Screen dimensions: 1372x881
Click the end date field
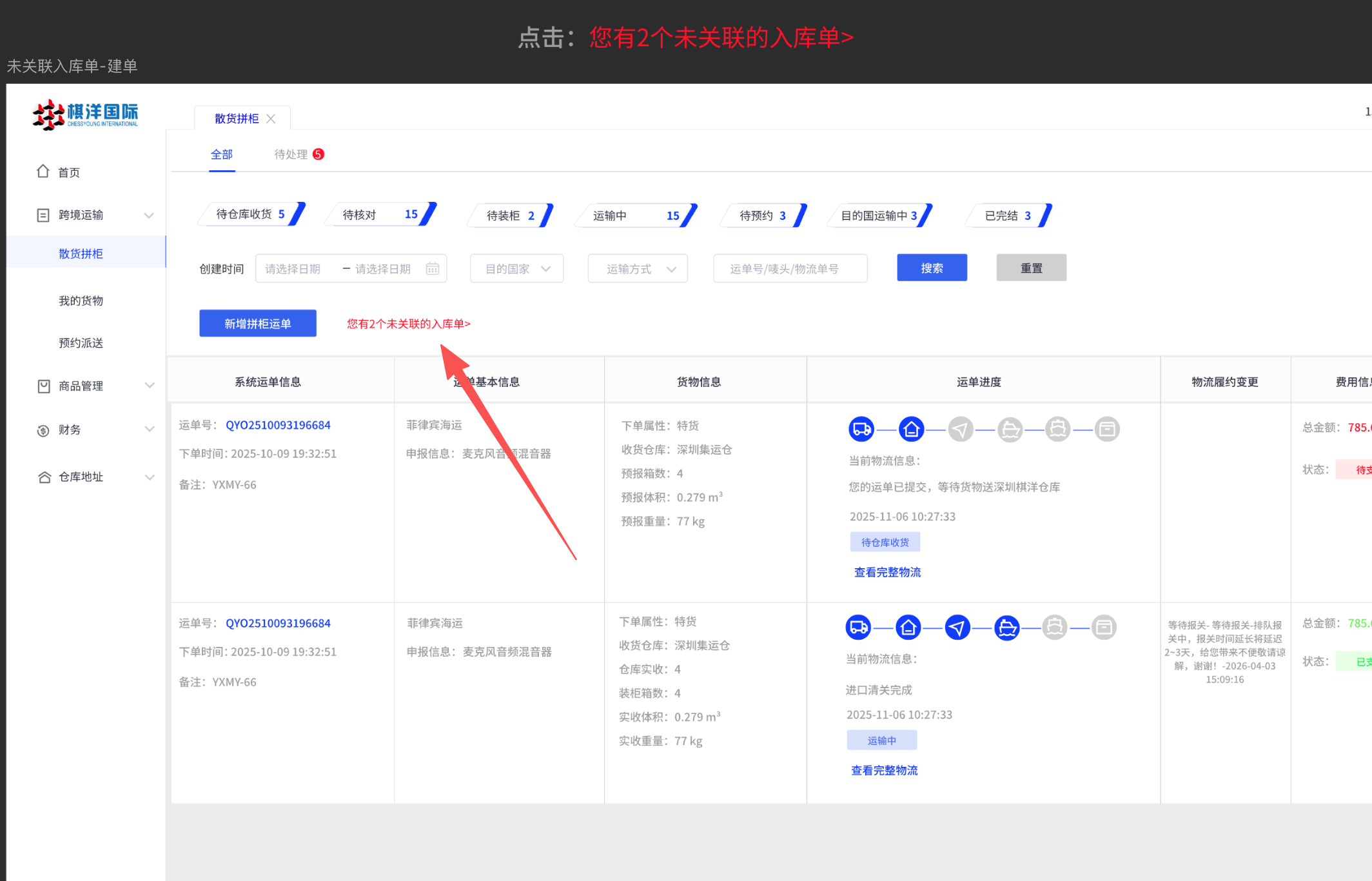pos(383,269)
